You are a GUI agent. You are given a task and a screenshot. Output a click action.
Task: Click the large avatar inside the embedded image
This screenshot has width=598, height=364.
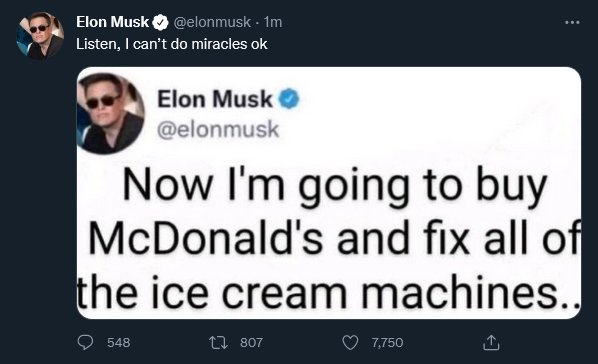pyautogui.click(x=111, y=113)
